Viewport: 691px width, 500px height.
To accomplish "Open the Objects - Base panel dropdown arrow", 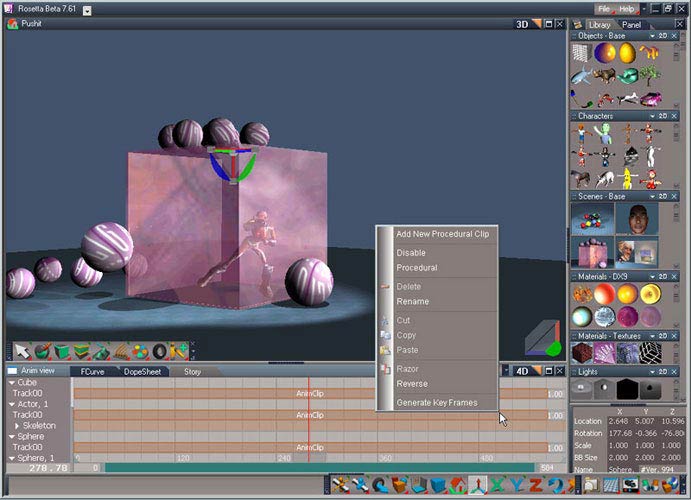I will (x=651, y=35).
